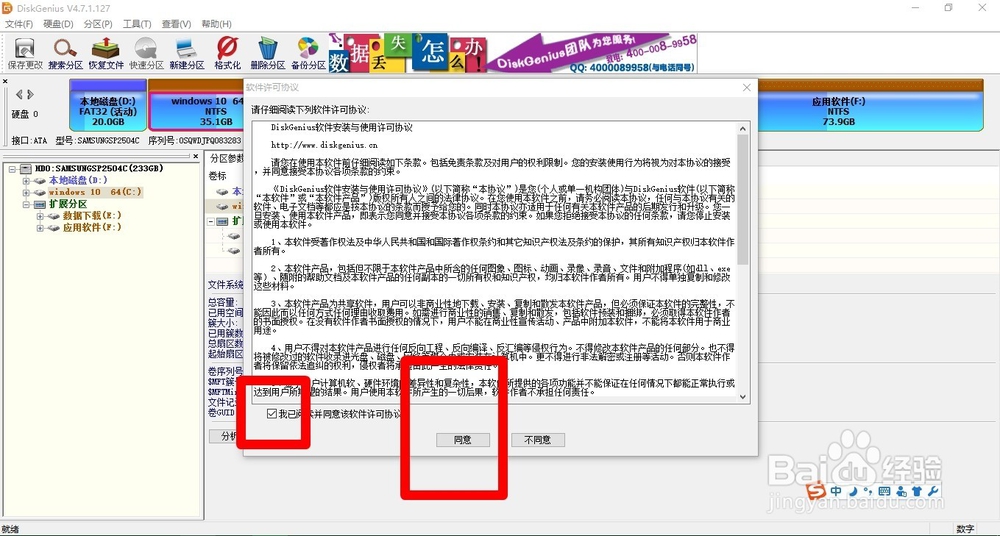Click the license agreement scrollbar thumb
The height and width of the screenshot is (536, 1000).
[742, 199]
